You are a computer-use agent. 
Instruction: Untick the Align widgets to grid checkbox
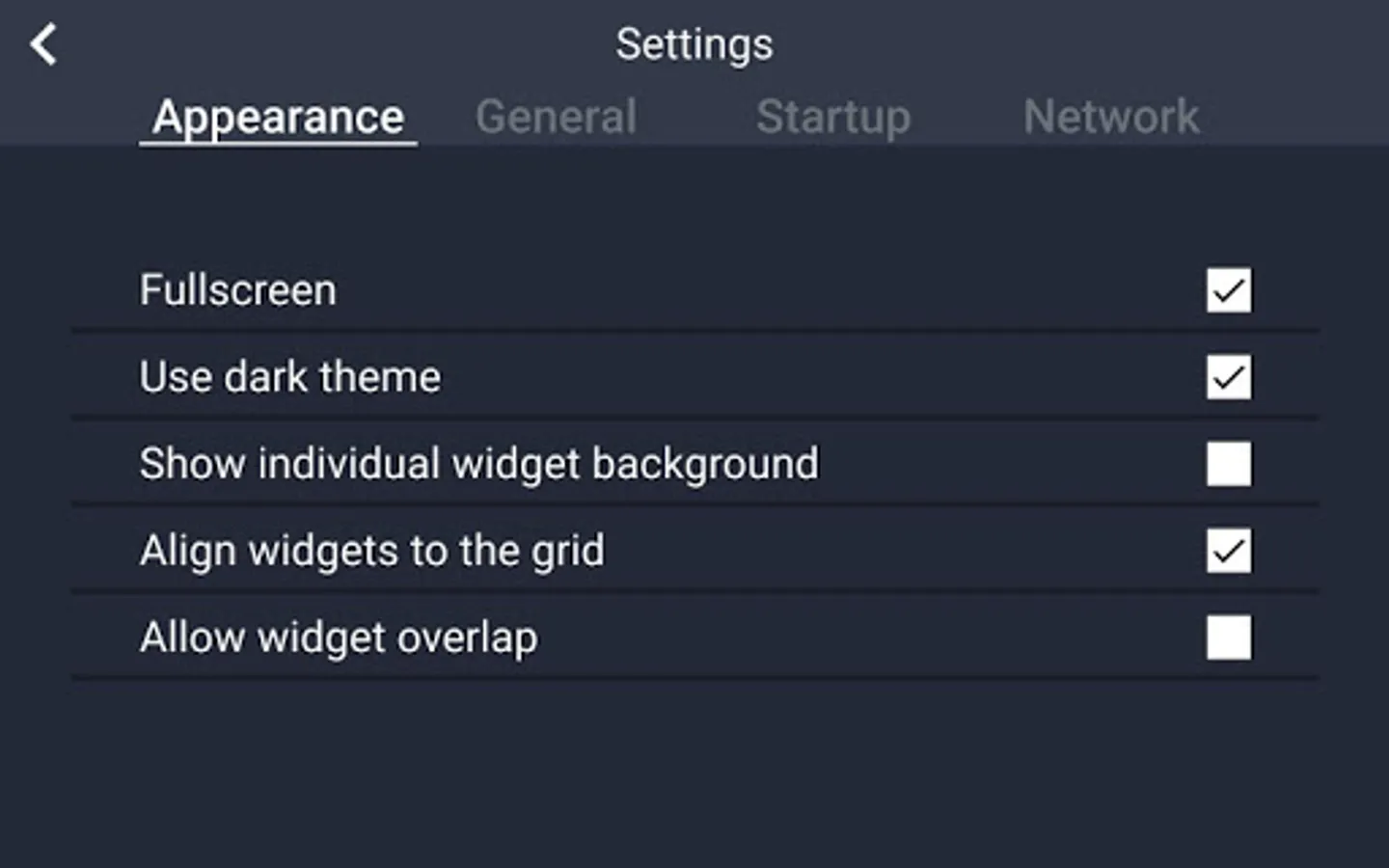[1228, 551]
